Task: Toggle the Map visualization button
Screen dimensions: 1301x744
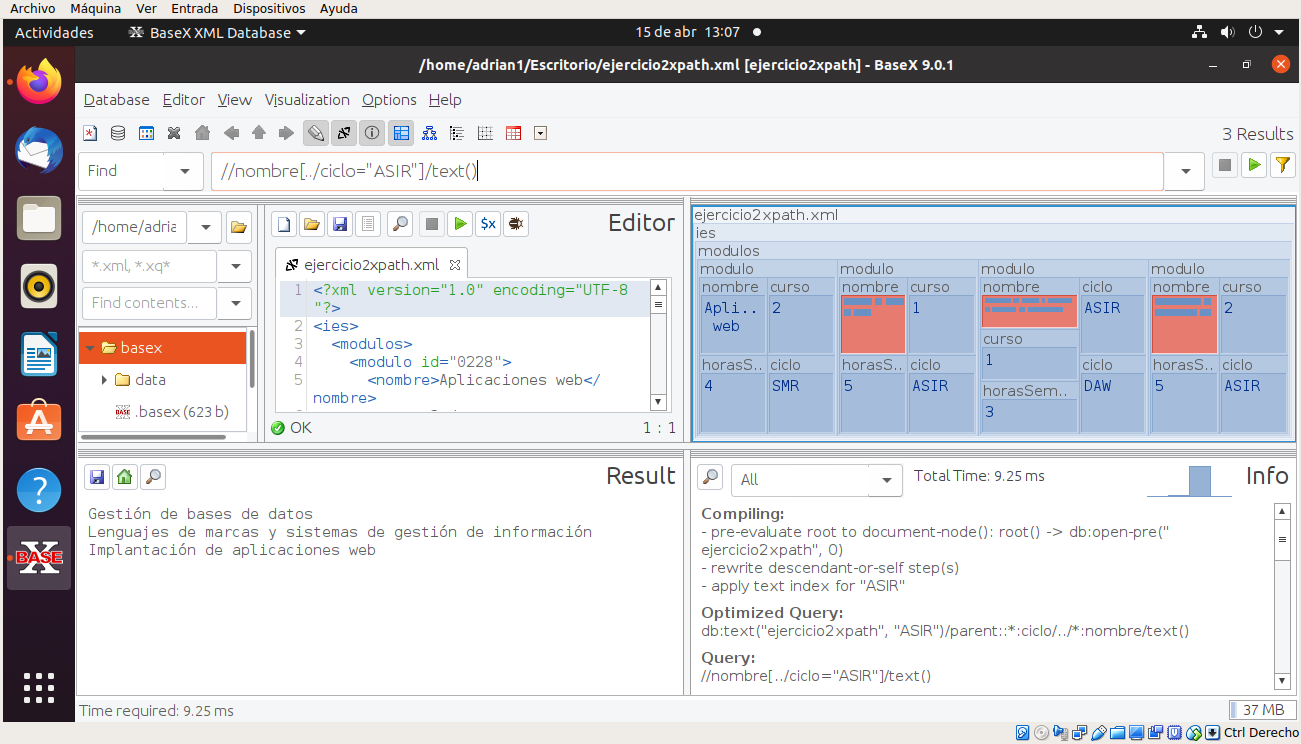Action: point(401,133)
